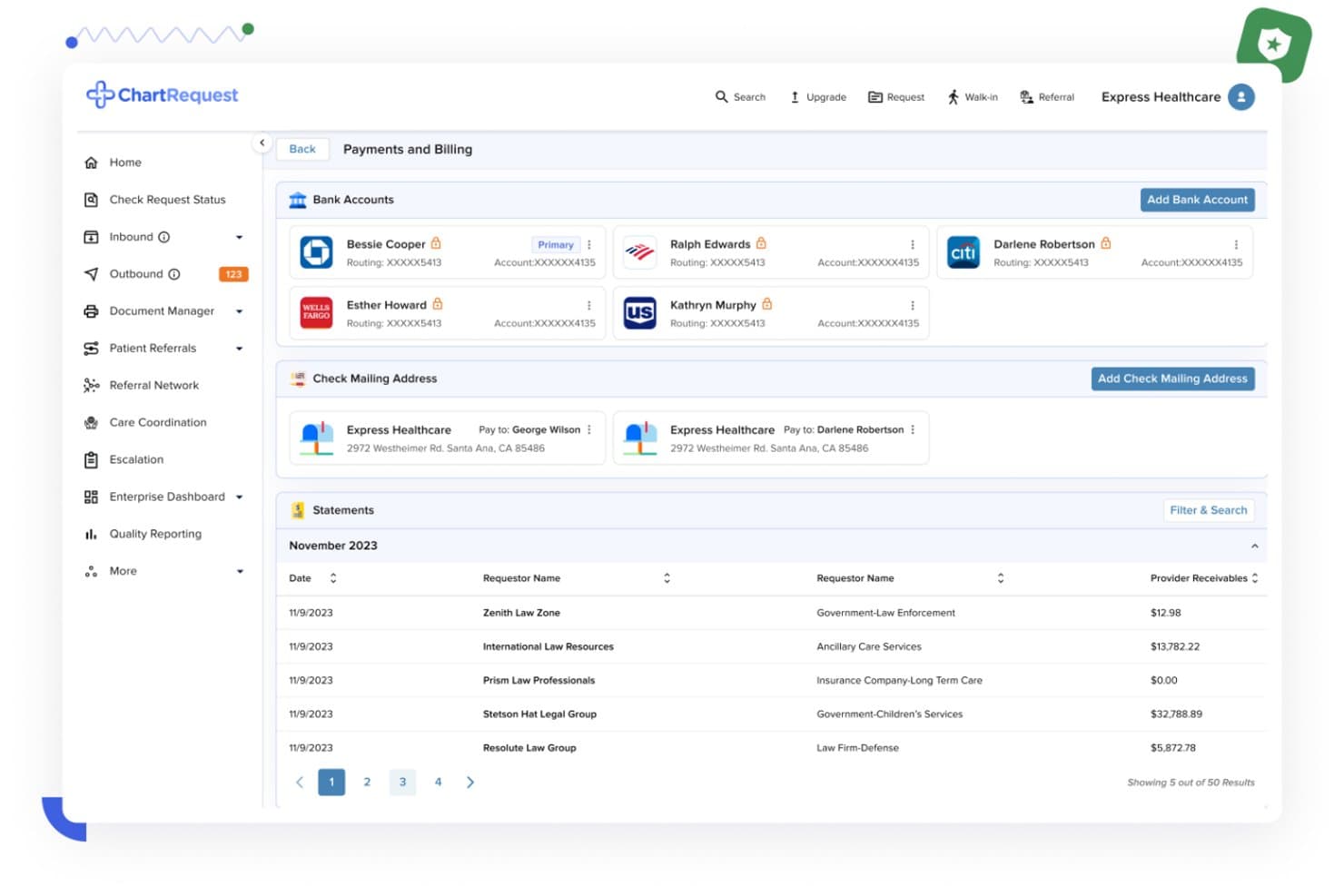1344x896 pixels.
Task: Click the Escalation clipboard icon
Action: [x=91, y=460]
